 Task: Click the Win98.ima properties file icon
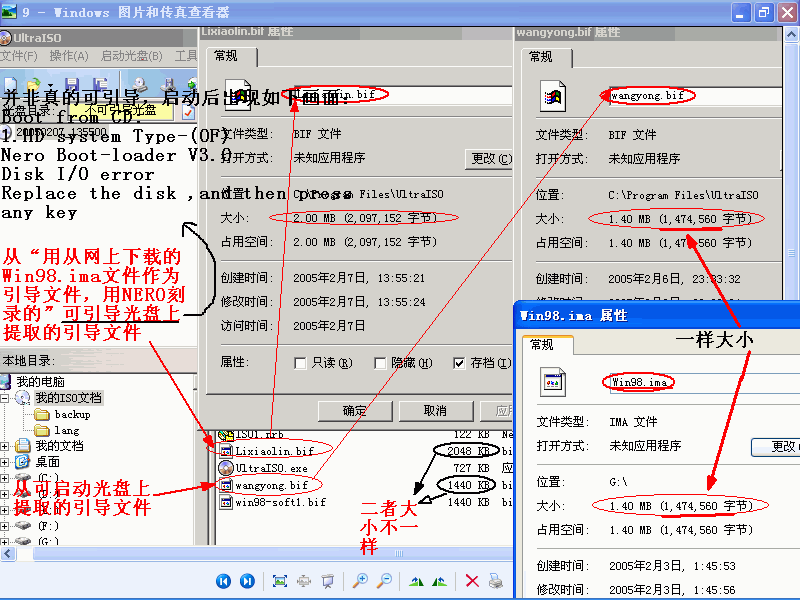(x=553, y=382)
